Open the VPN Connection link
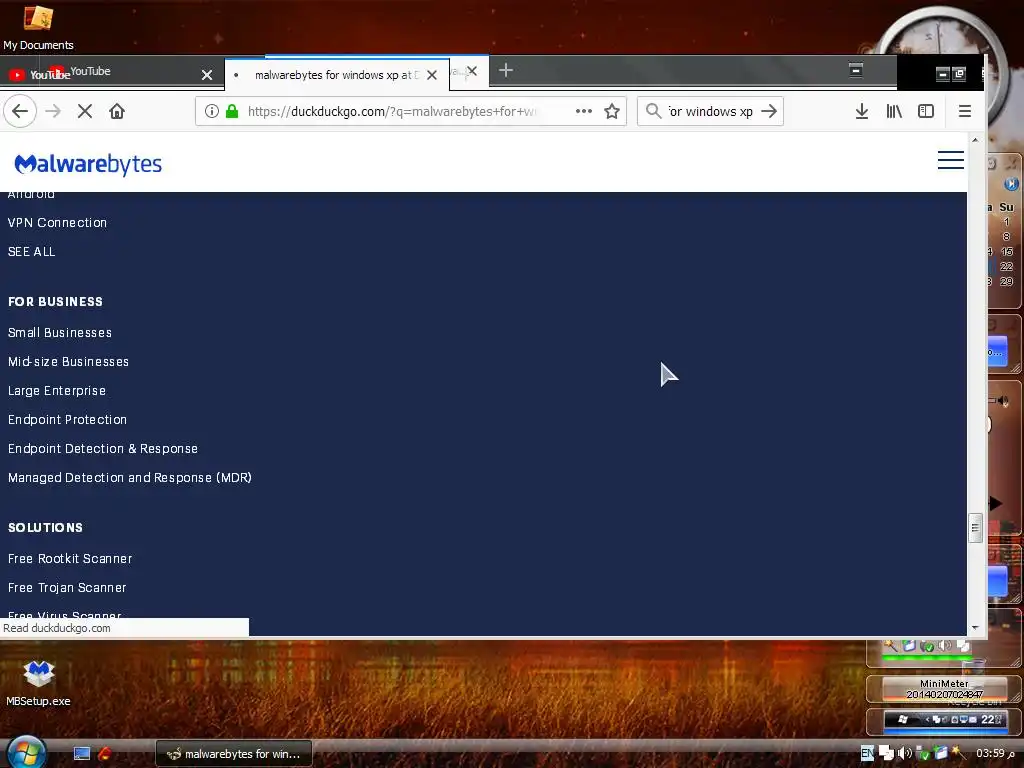1024x768 pixels. (57, 223)
